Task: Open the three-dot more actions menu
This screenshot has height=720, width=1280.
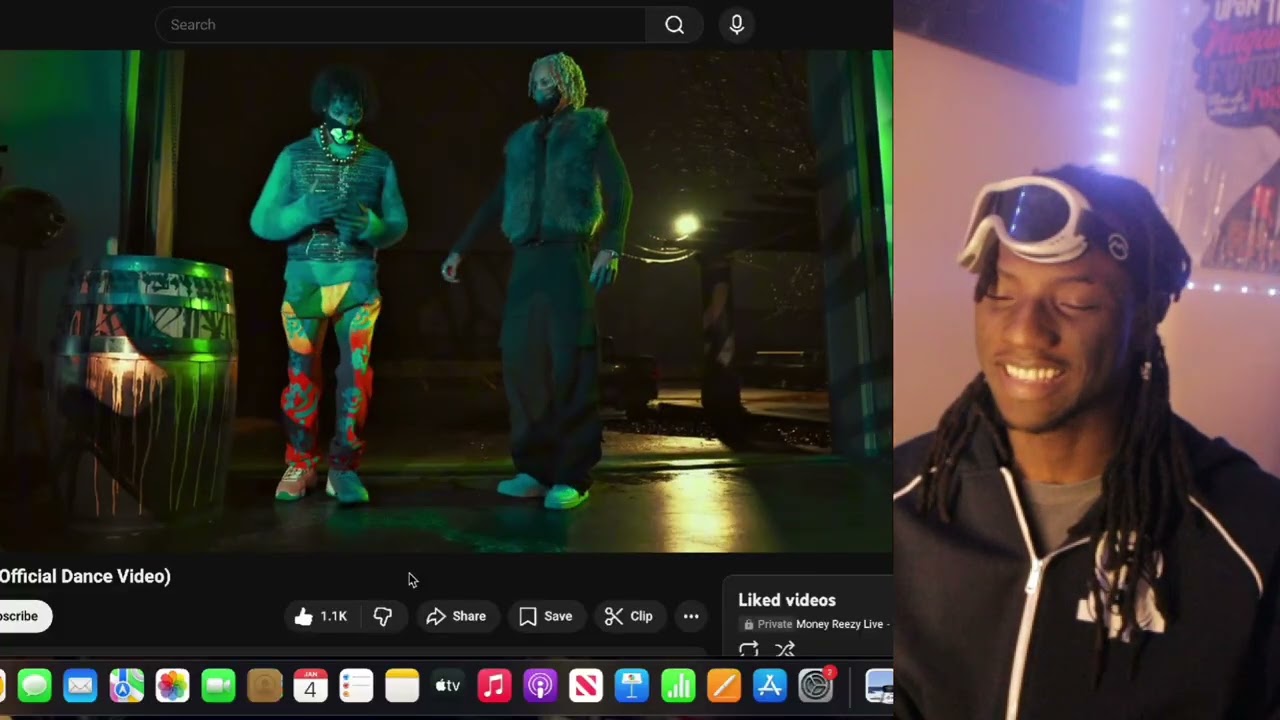Action: coord(691,616)
